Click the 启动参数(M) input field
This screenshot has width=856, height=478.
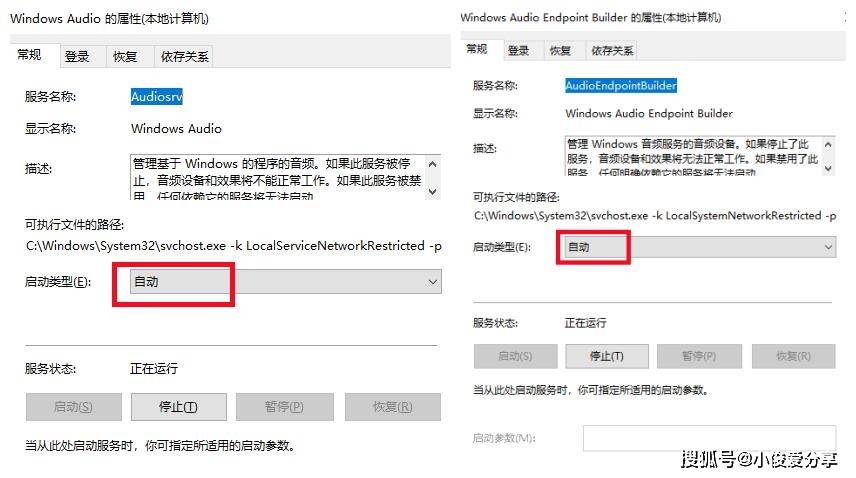(x=709, y=438)
